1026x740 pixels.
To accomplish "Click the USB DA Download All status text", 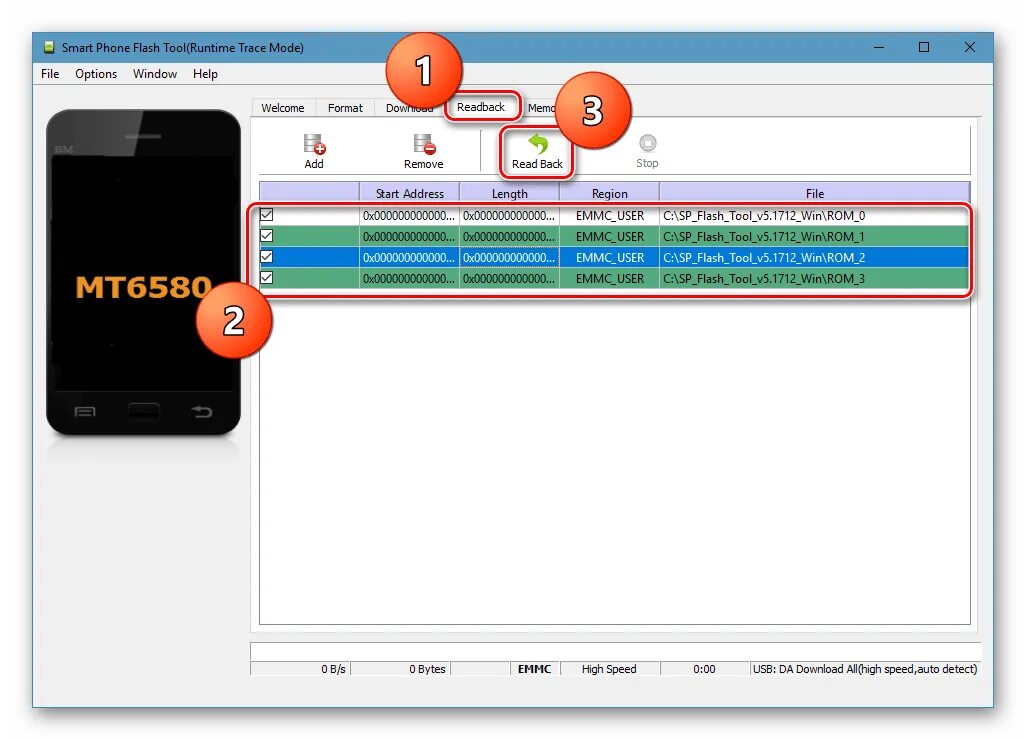I will (x=864, y=669).
